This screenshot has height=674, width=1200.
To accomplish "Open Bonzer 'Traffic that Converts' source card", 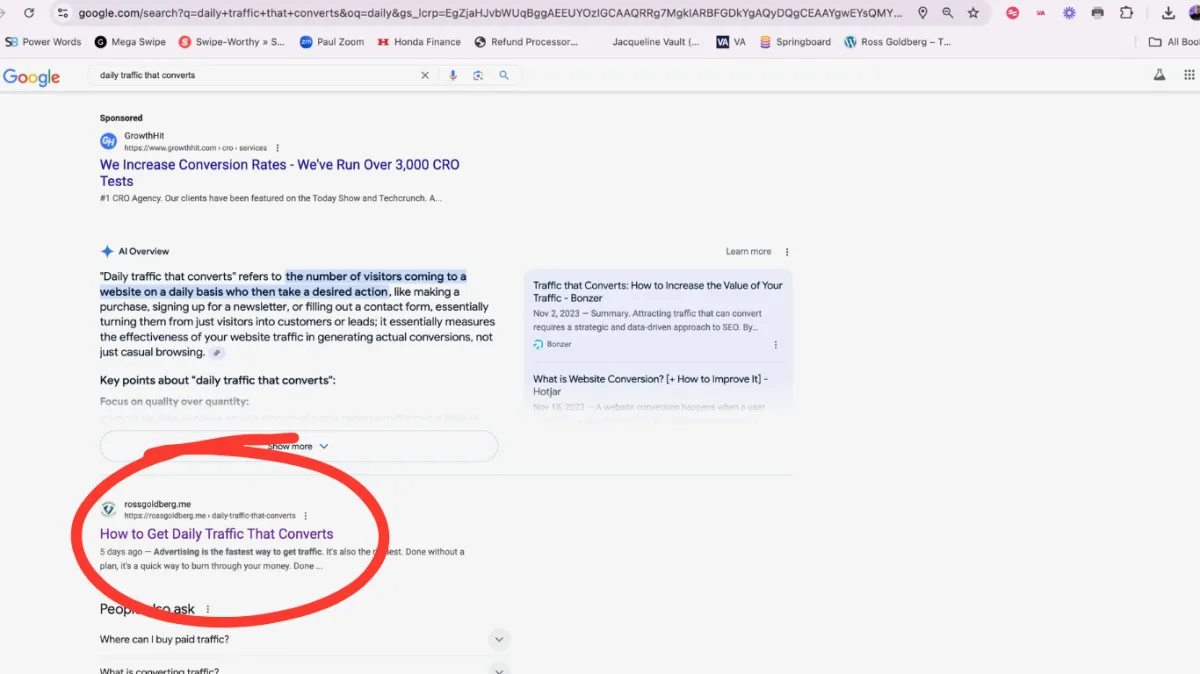I will [x=658, y=314].
